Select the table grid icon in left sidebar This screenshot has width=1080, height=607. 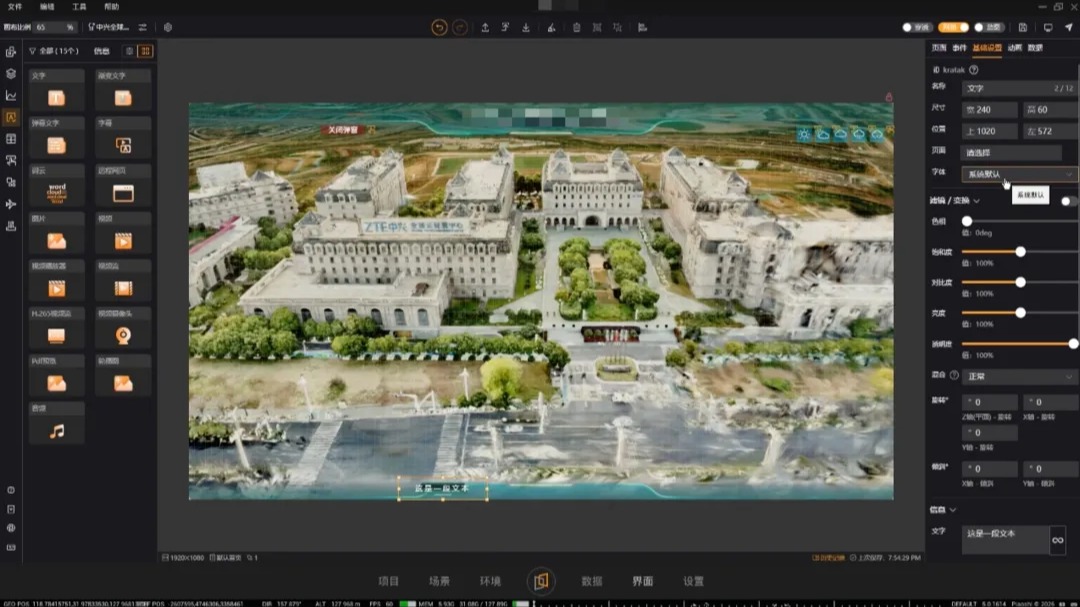(11, 138)
